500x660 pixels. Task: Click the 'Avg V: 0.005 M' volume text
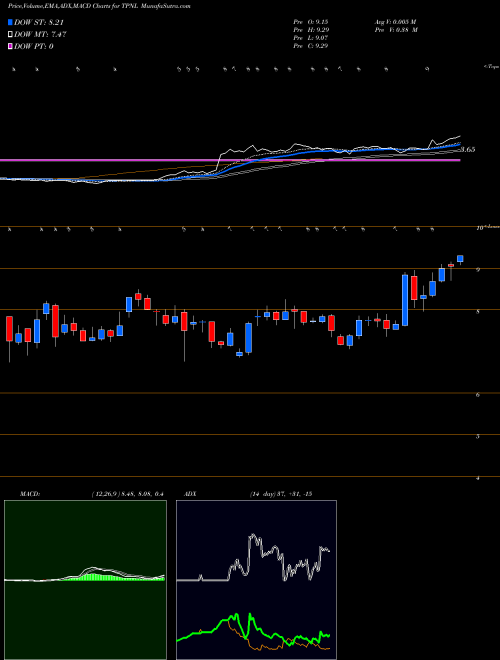pyautogui.click(x=396, y=21)
